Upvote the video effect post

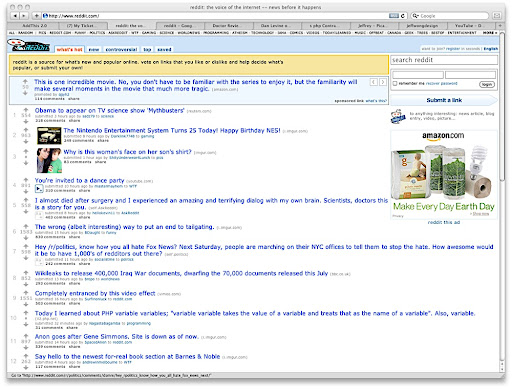click(x=26, y=293)
